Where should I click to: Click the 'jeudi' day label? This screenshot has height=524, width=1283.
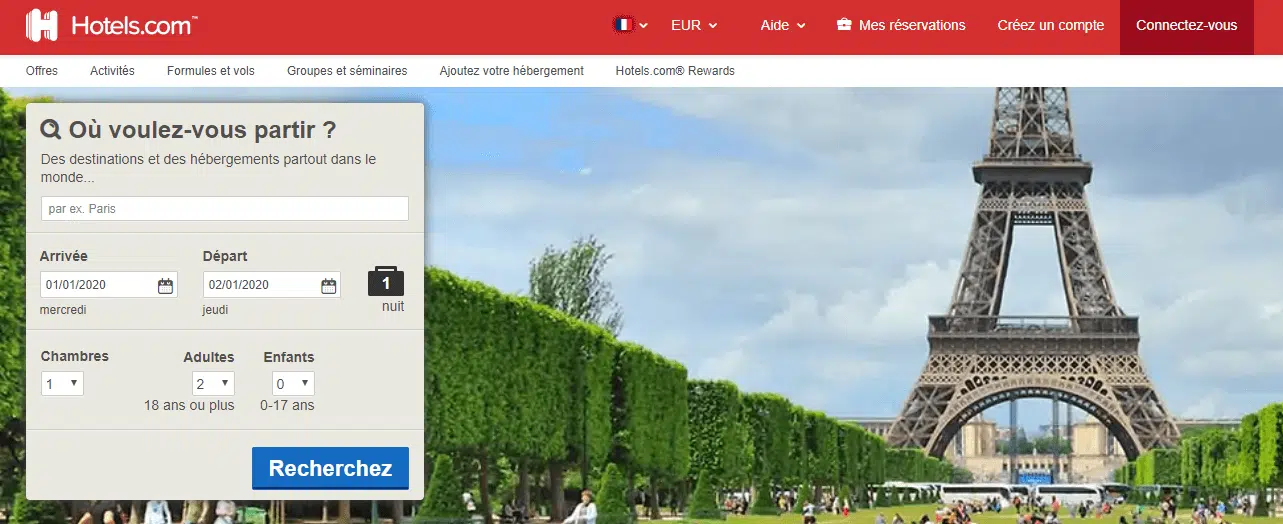click(x=215, y=310)
